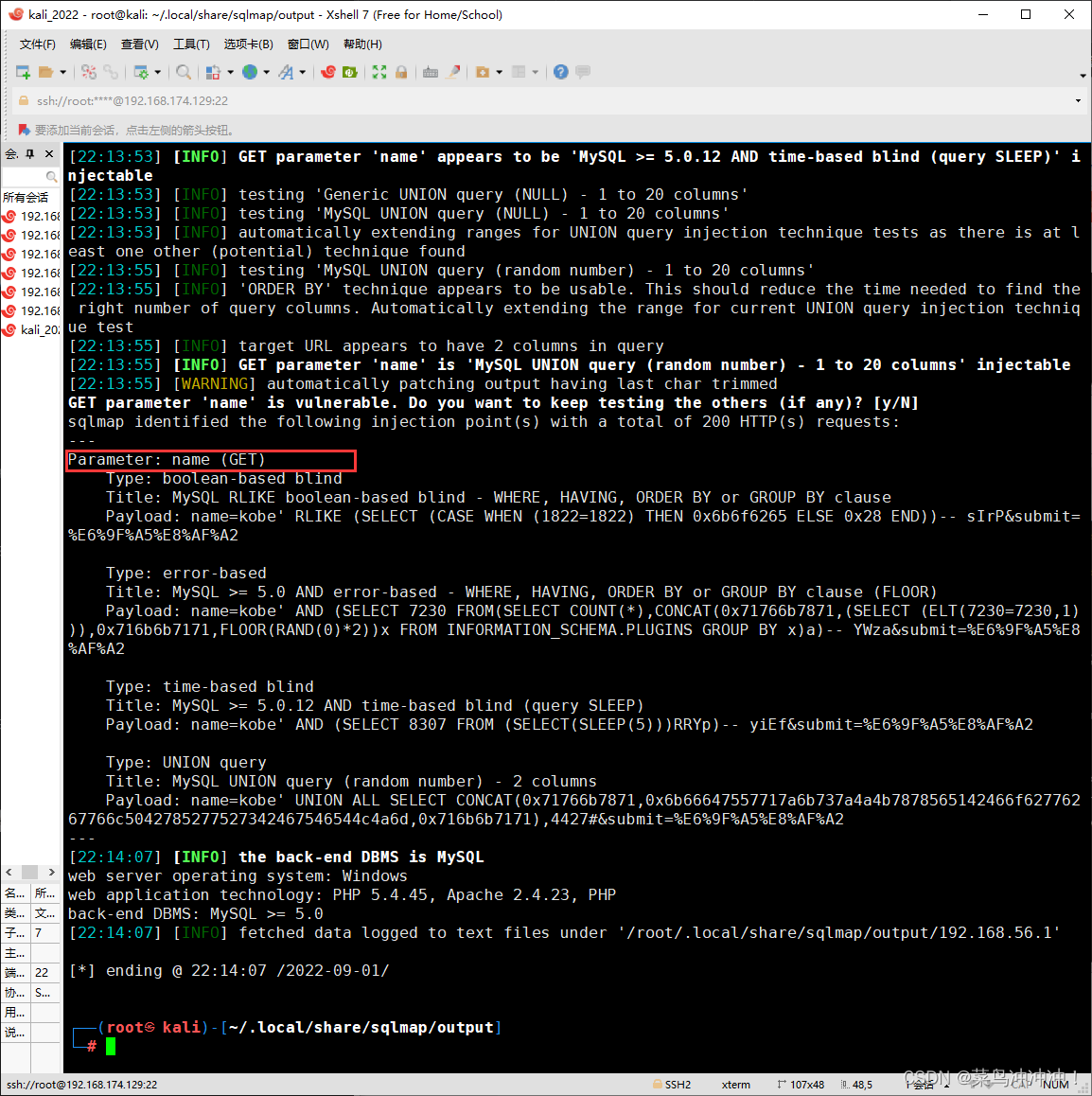Click the Font toolbar icon

pos(286,72)
